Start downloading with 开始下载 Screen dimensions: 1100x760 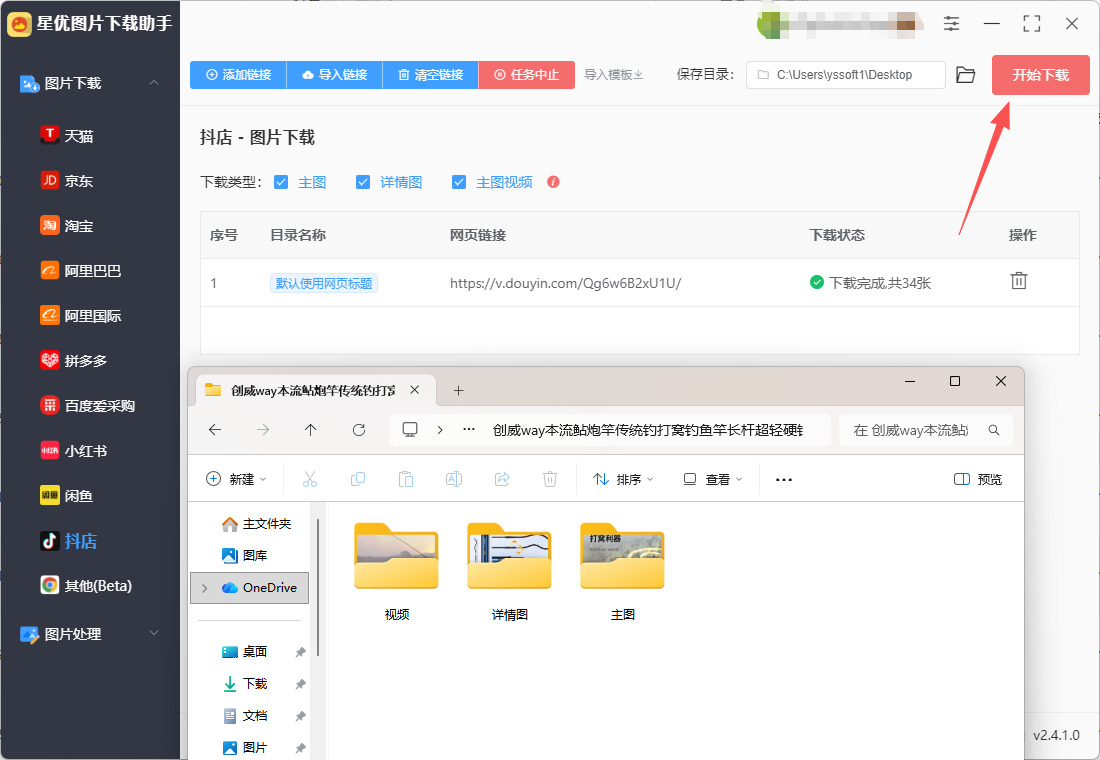pos(1040,74)
